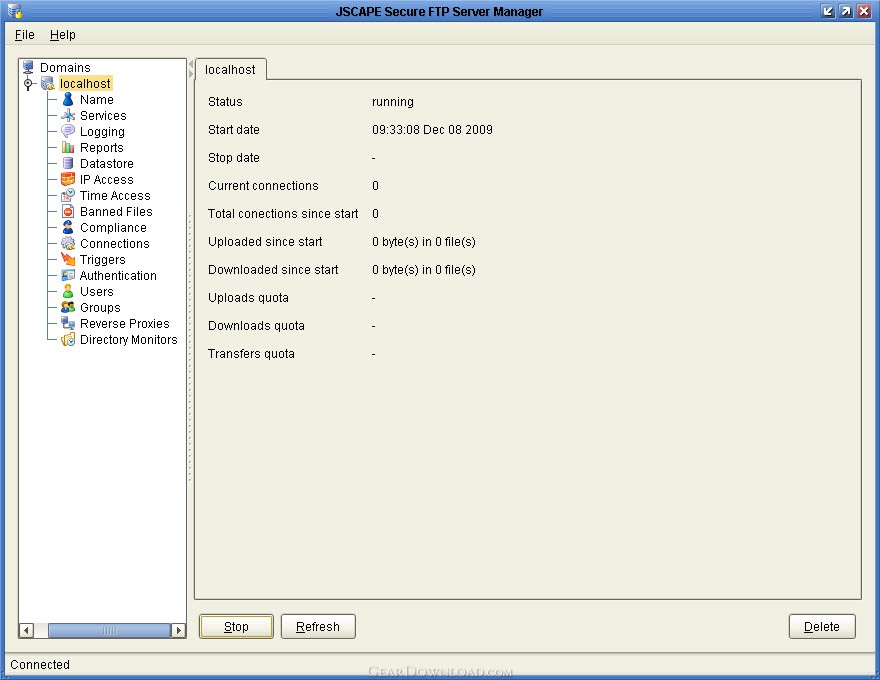This screenshot has height=680, width=880.
Task: Select the localhost tab
Action: coord(230,70)
